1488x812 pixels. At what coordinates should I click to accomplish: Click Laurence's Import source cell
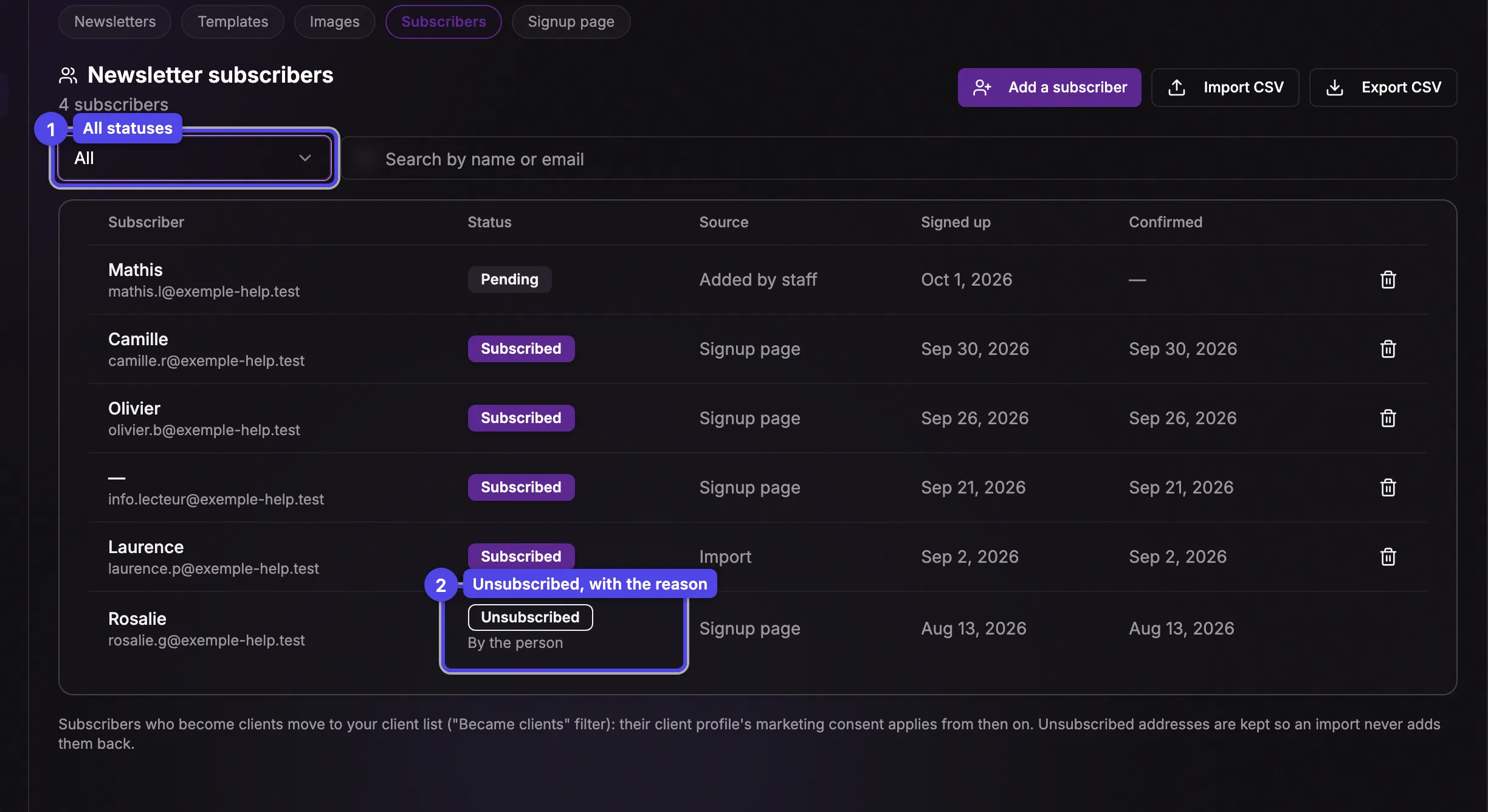[725, 557]
